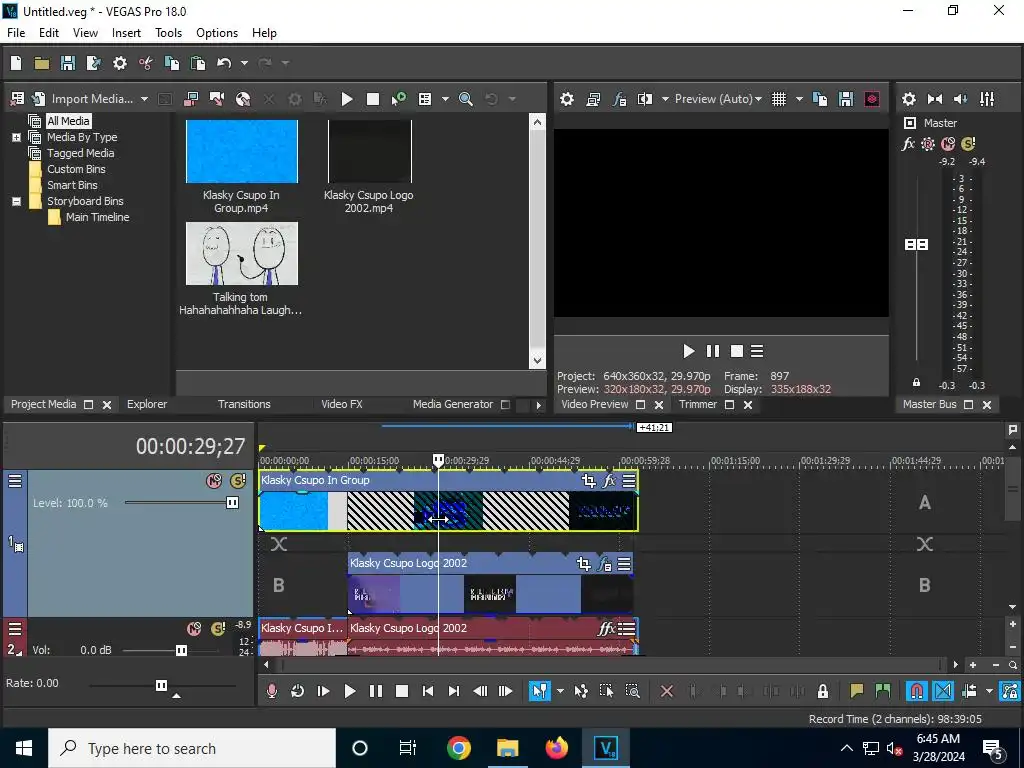Switch to the Video FX tab

point(342,404)
